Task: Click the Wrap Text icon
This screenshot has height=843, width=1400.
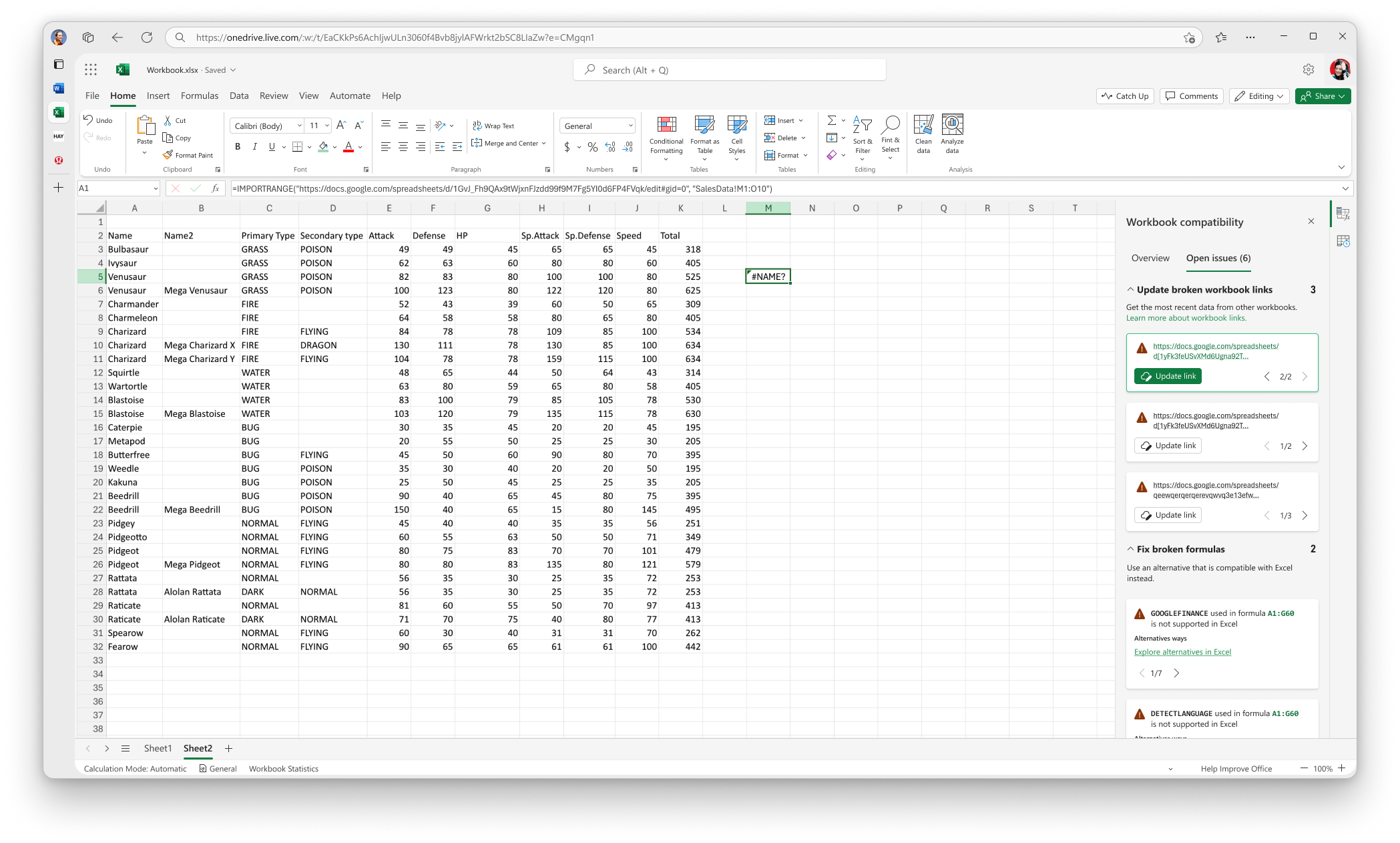Action: tap(477, 126)
